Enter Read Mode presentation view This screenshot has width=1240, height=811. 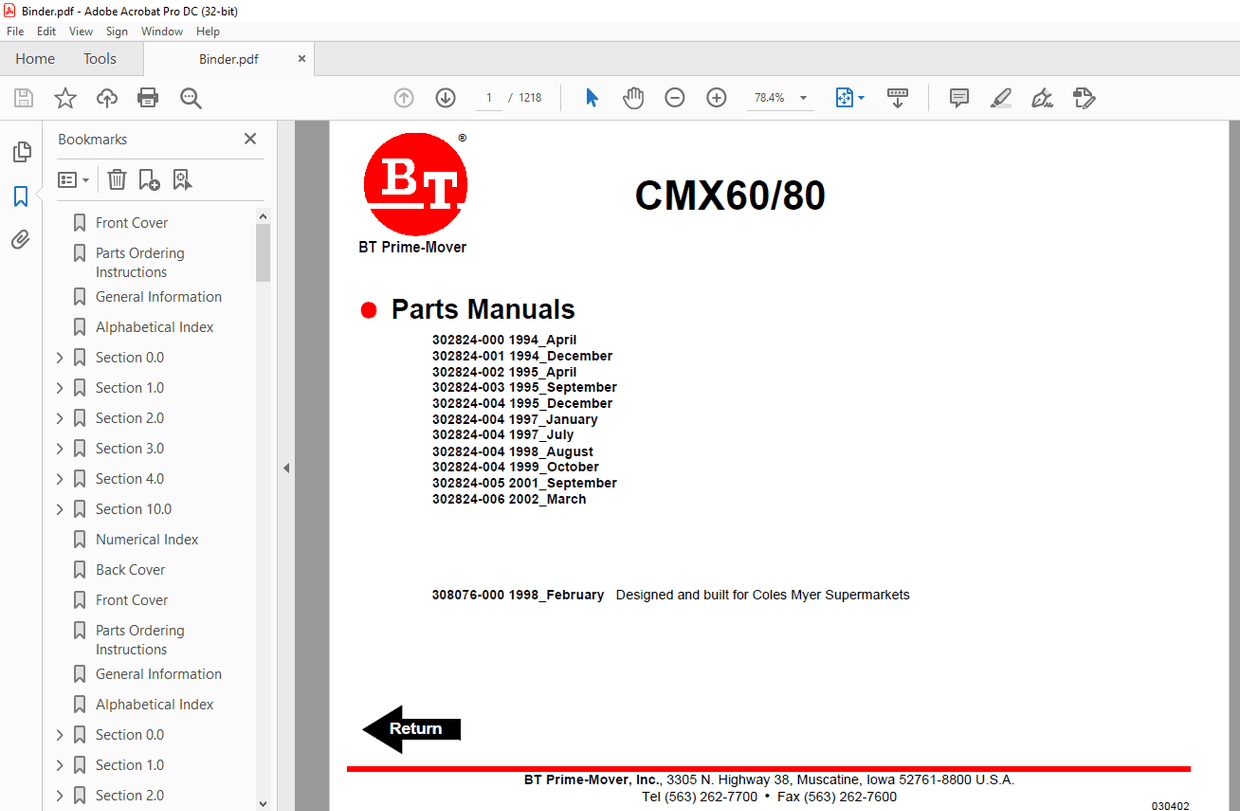click(897, 97)
